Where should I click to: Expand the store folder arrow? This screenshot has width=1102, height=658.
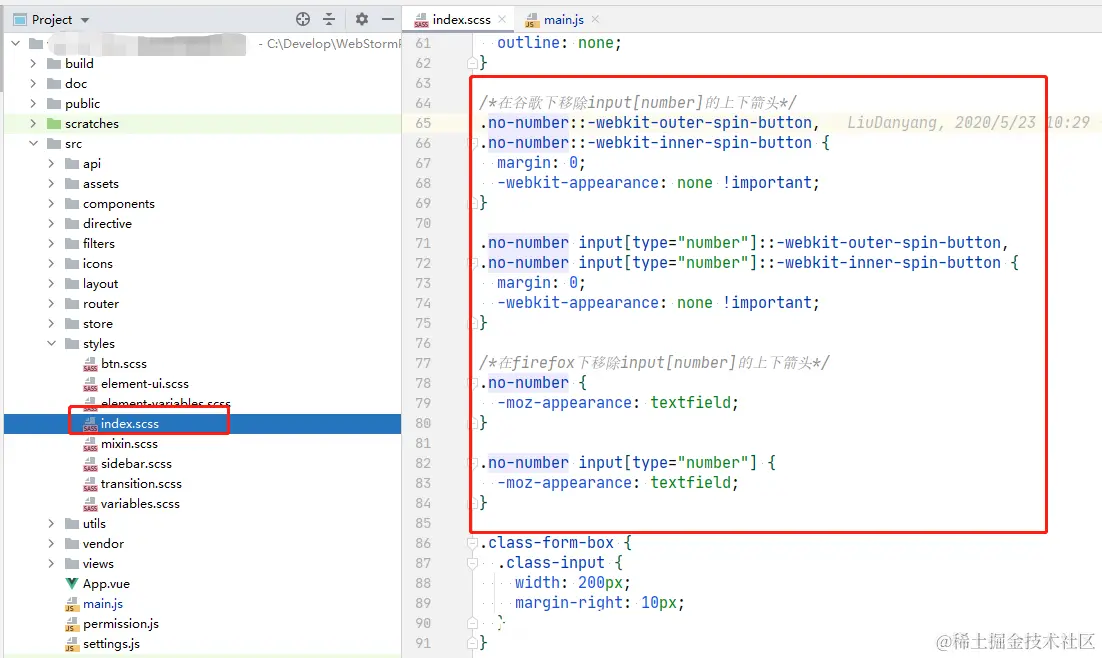pyautogui.click(x=51, y=324)
